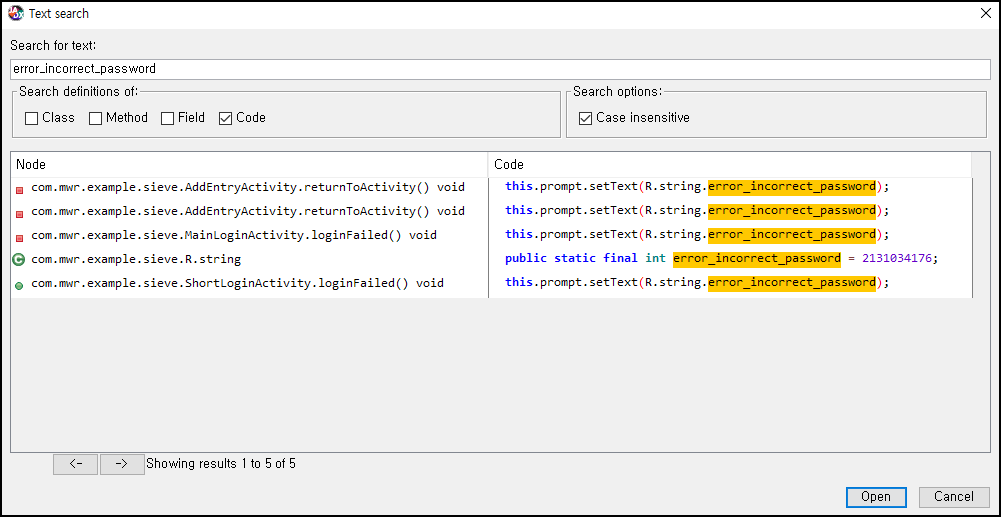Click green class icon beside R.string result
1001x517 pixels.
point(19,260)
